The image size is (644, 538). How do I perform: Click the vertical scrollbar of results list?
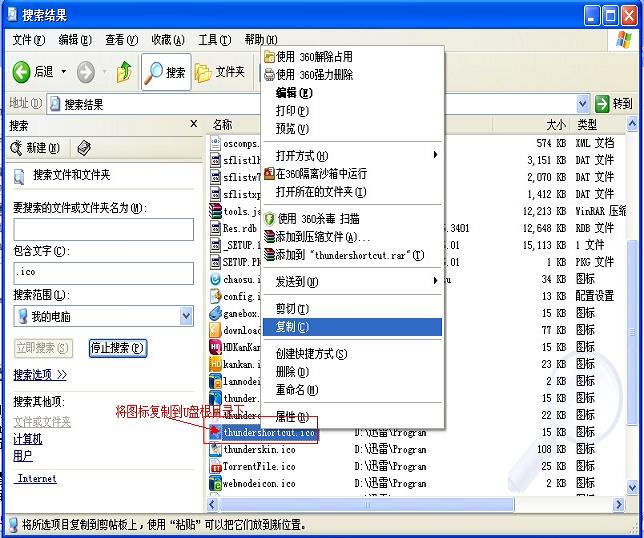[x=630, y=300]
